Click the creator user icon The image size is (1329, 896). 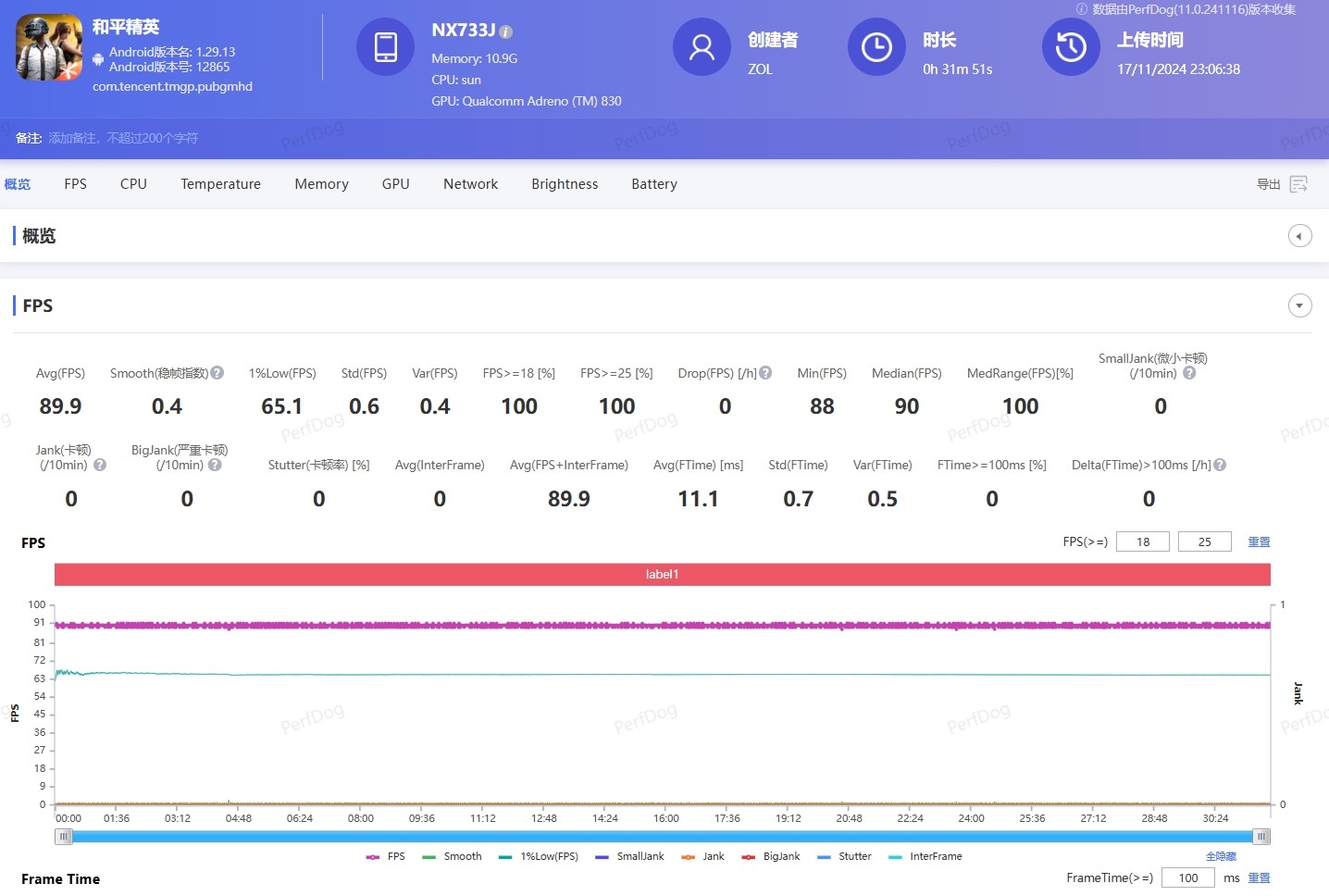click(702, 47)
